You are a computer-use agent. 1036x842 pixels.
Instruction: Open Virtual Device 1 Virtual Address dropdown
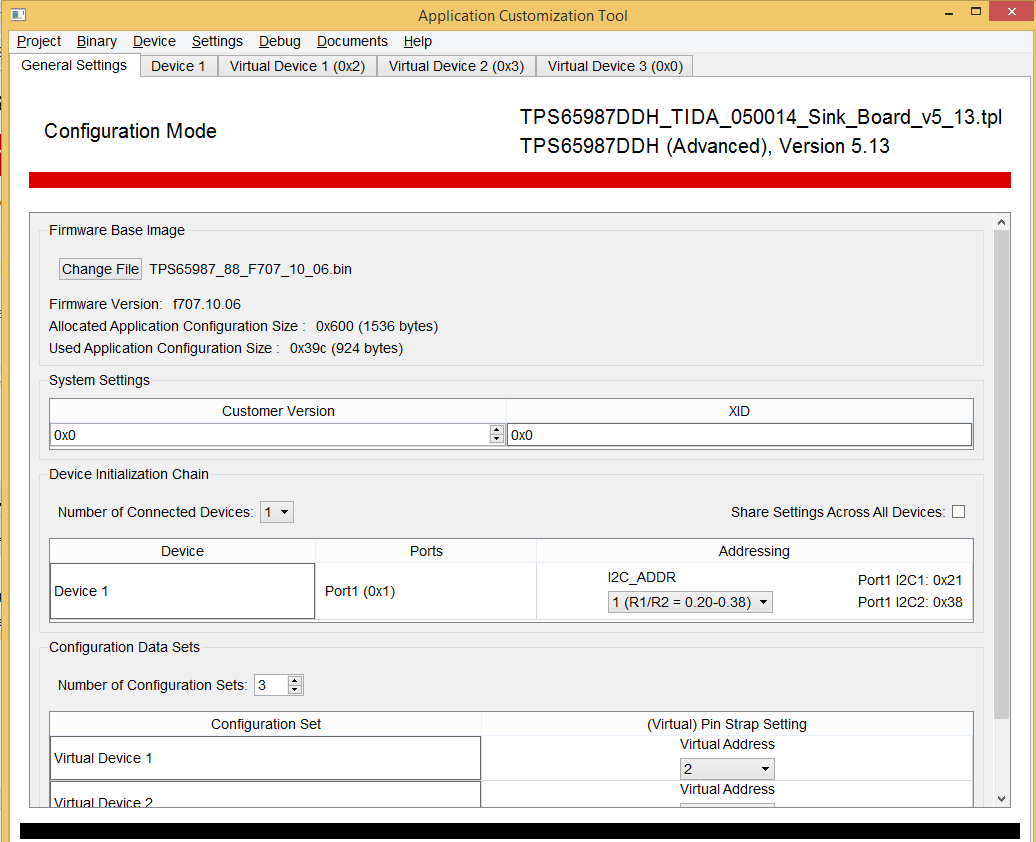727,769
